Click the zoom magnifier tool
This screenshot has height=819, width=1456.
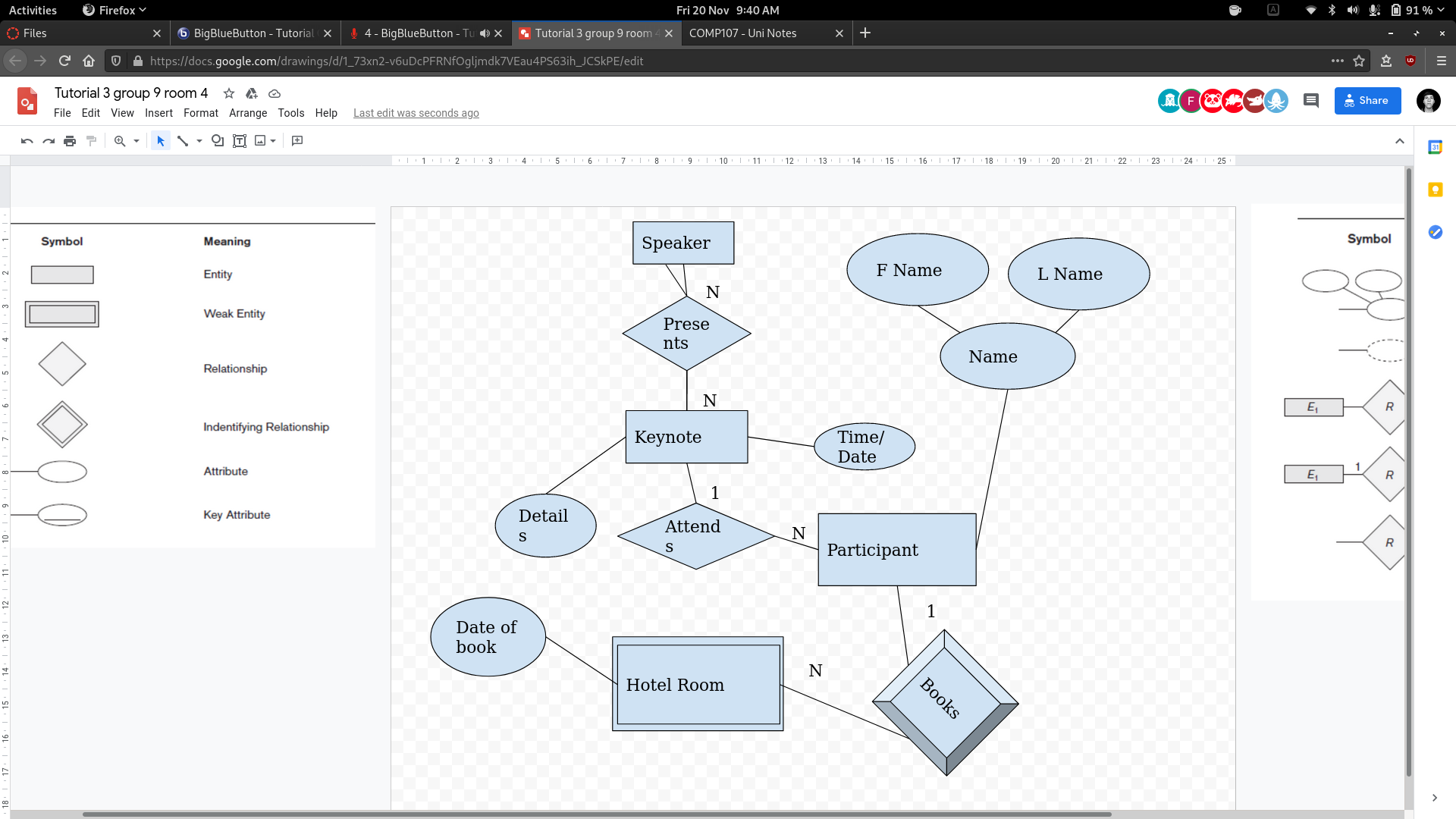[x=120, y=141]
